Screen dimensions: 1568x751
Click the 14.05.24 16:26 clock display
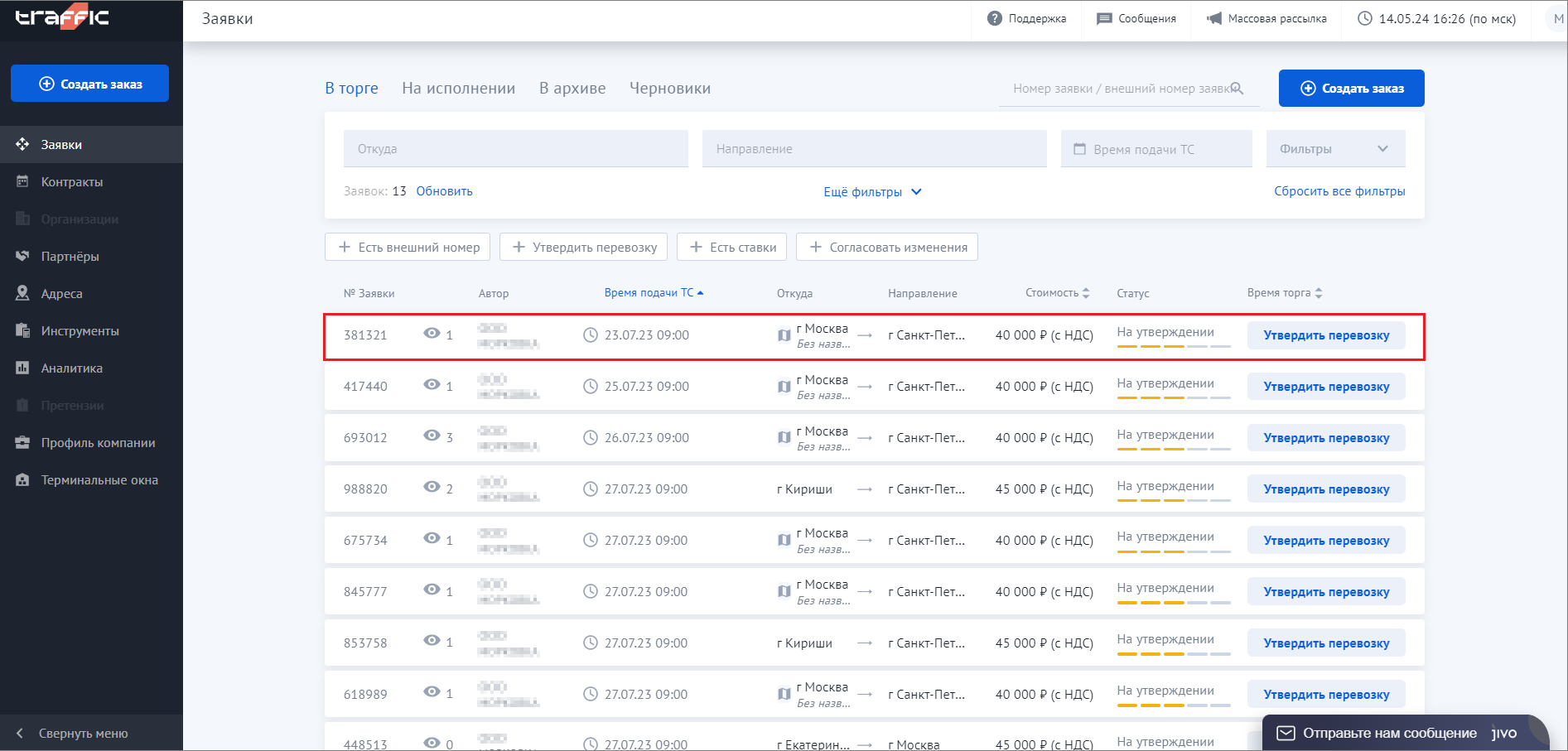coord(1436,18)
